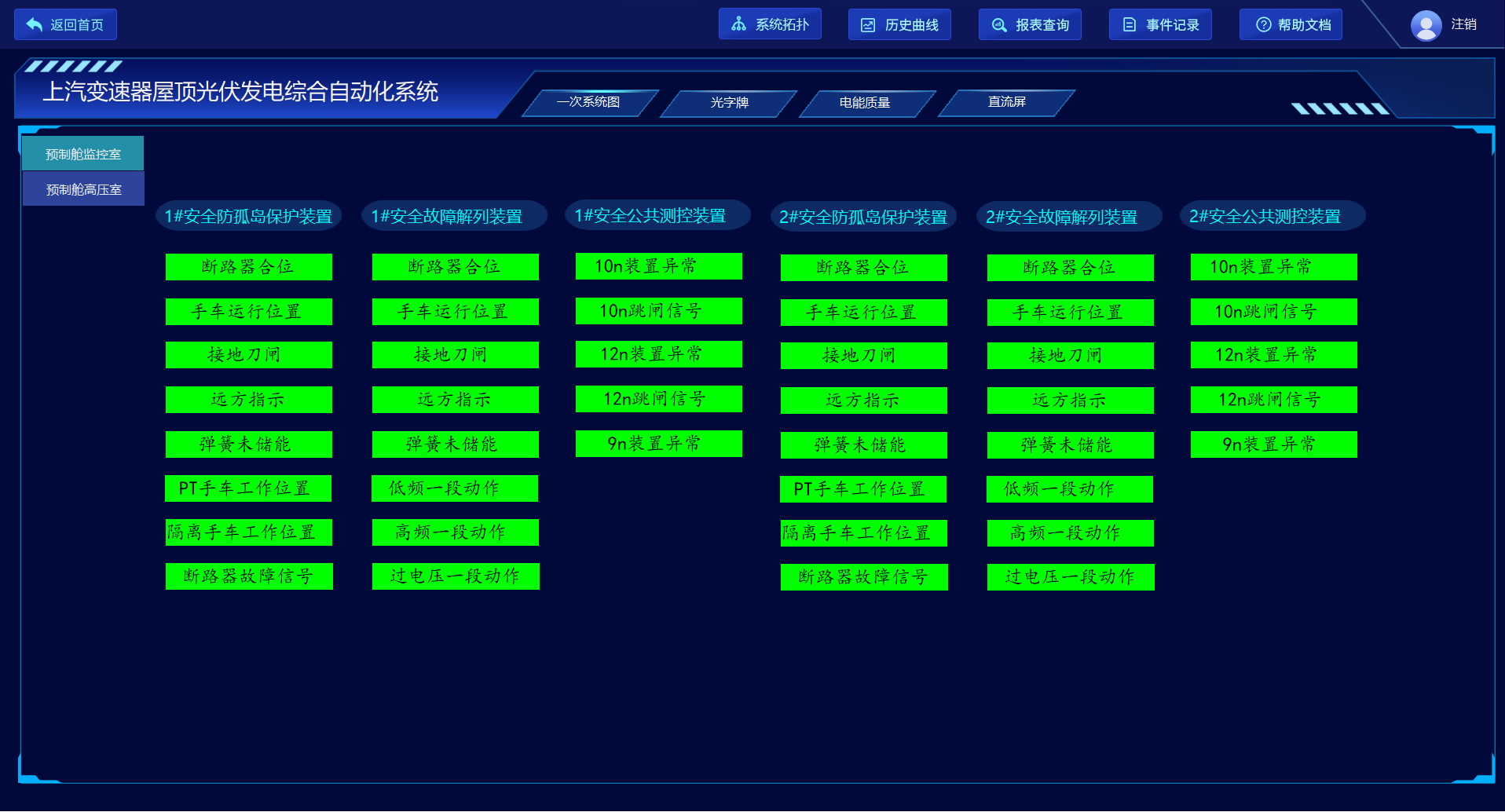
Task: Click the 帮助文档 question mark icon
Action: pyautogui.click(x=1263, y=25)
